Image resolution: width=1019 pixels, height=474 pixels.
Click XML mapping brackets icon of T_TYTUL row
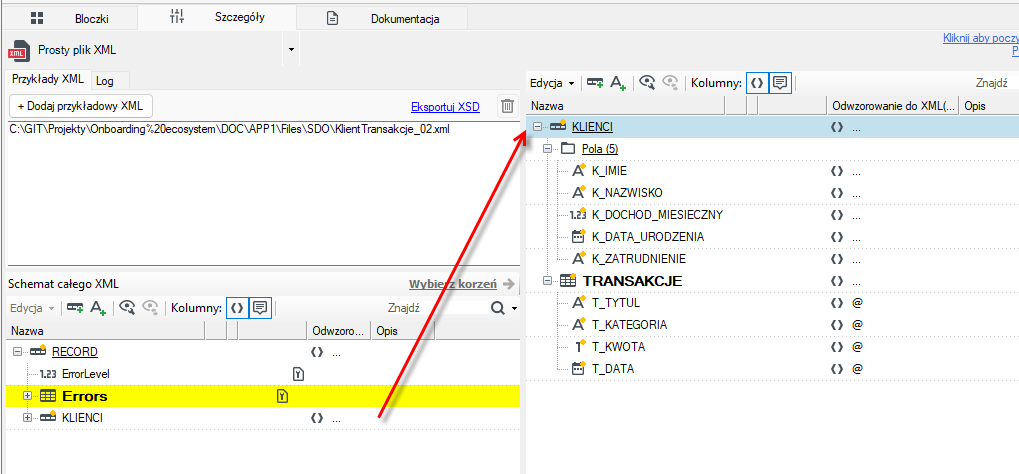click(x=837, y=303)
